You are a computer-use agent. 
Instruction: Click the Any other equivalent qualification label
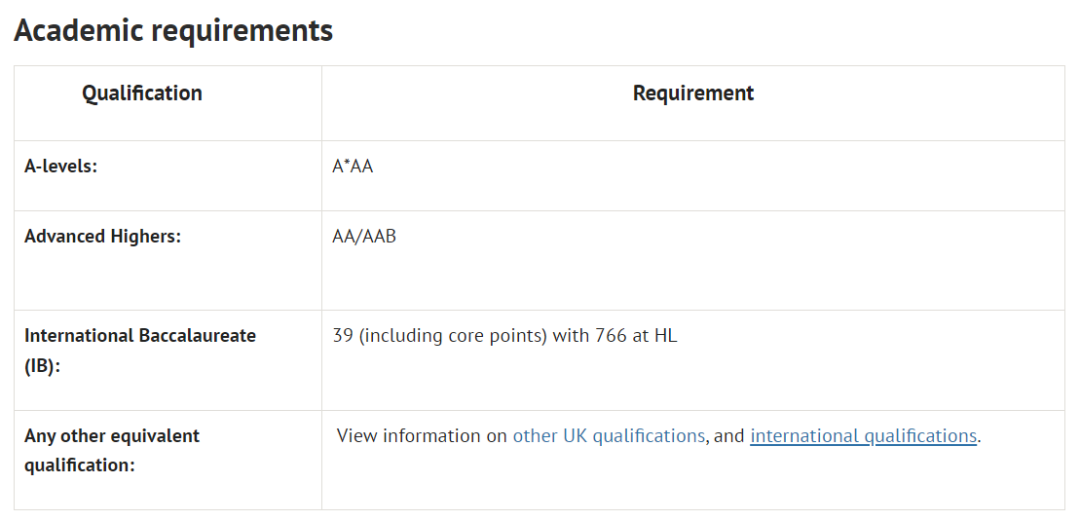pos(112,451)
